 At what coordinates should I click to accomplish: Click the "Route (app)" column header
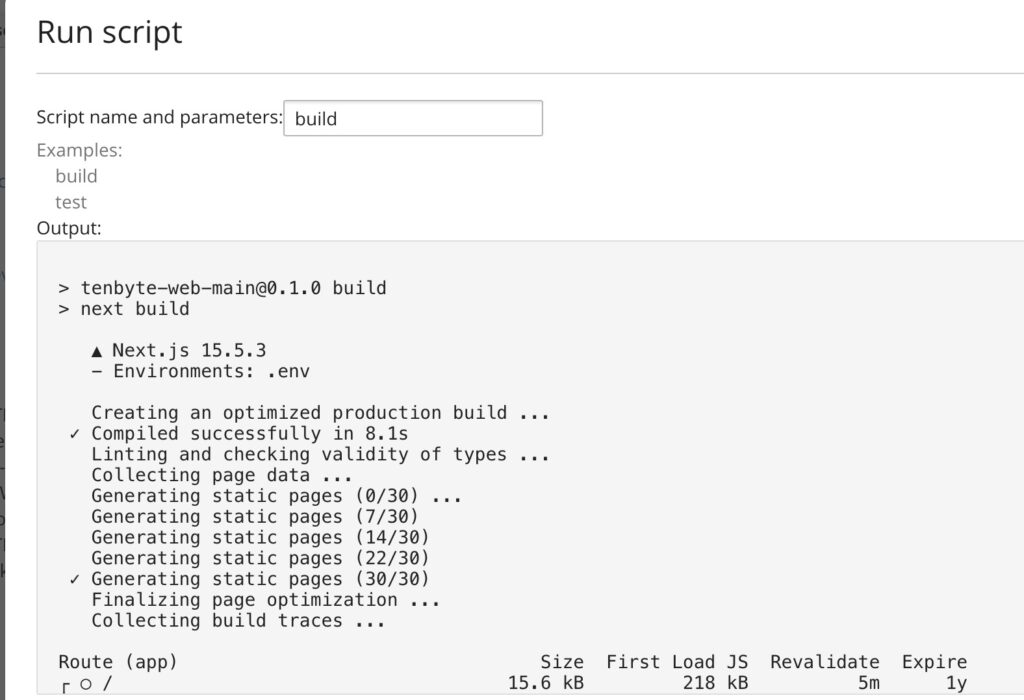point(118,662)
